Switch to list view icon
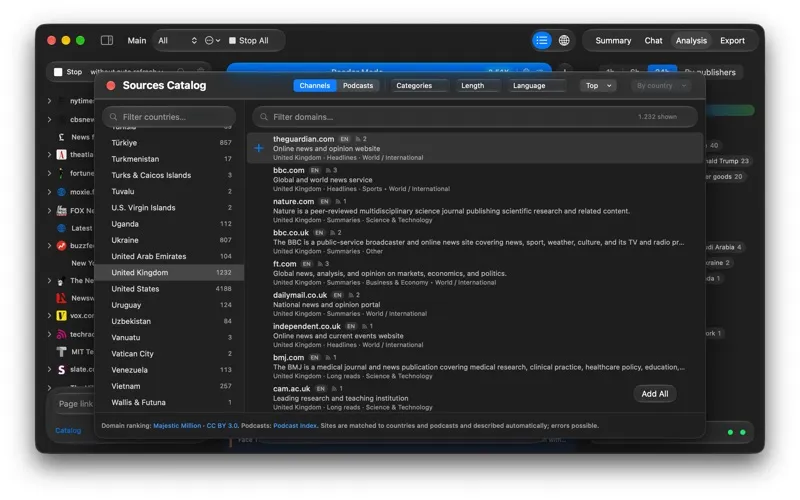 [542, 40]
